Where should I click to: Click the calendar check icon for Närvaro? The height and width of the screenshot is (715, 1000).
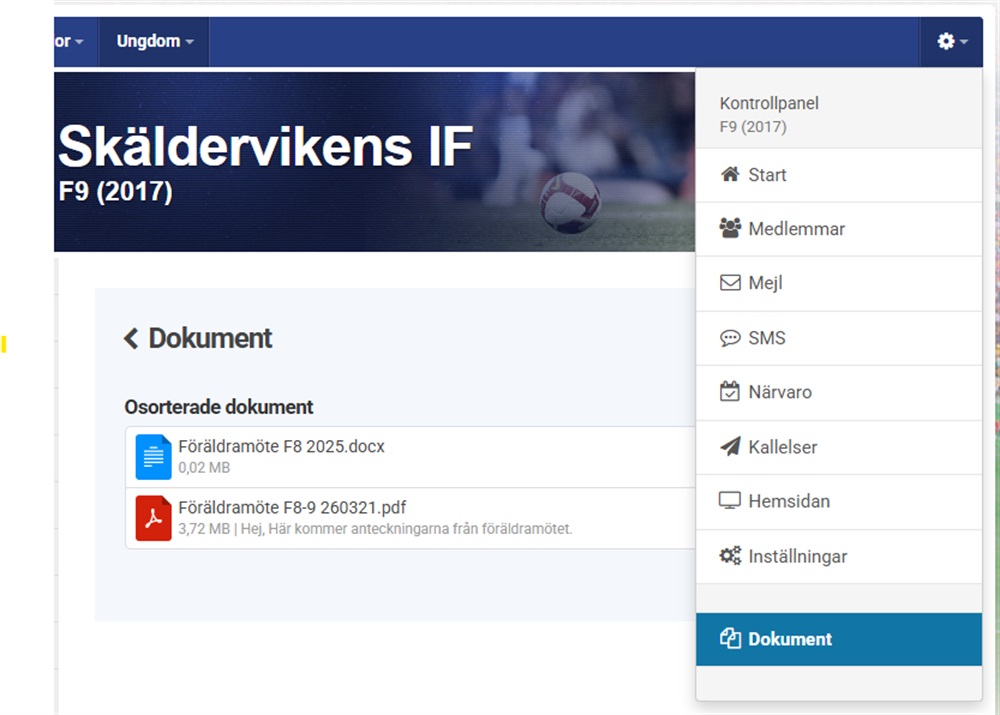coord(730,392)
